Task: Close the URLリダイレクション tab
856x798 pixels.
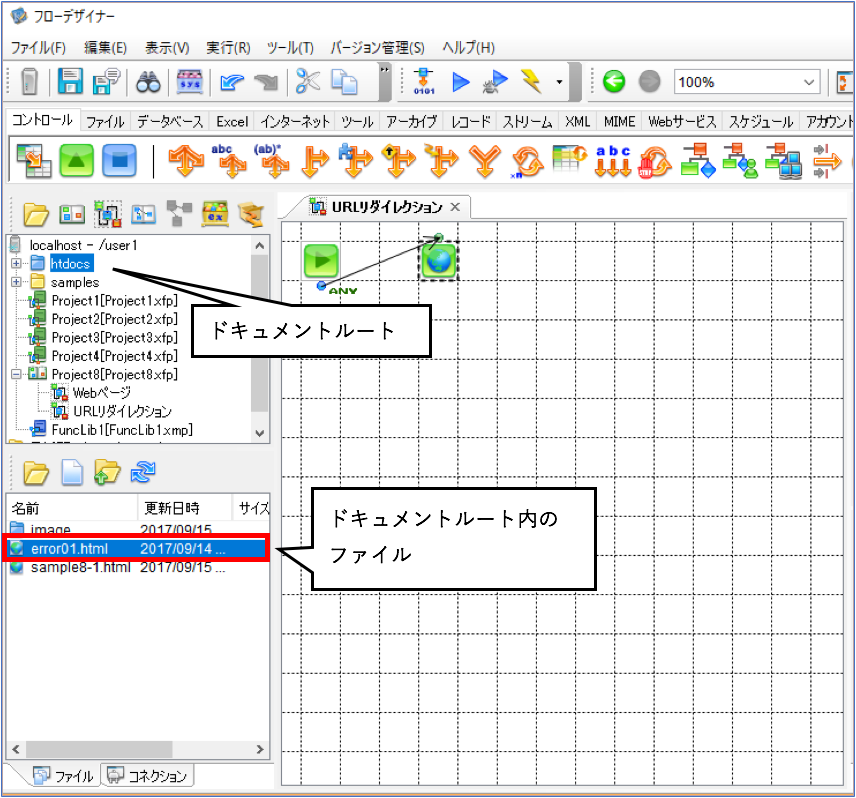Action: click(455, 207)
